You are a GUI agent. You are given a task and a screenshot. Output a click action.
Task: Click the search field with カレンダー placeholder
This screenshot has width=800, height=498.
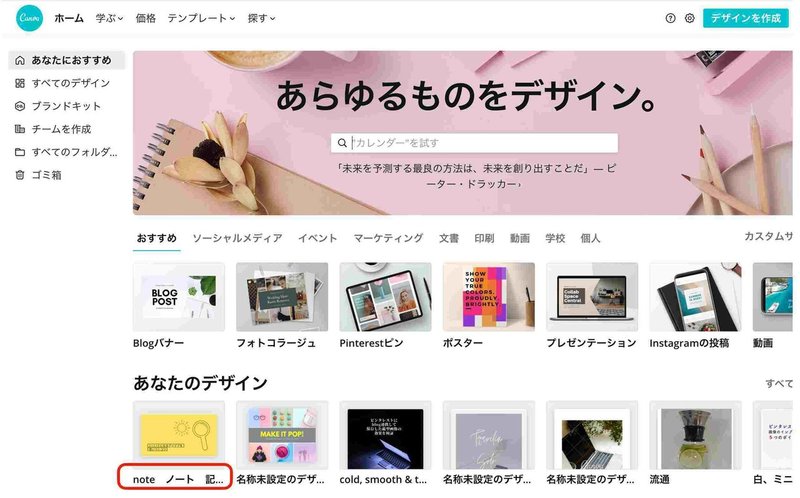pyautogui.click(x=474, y=143)
